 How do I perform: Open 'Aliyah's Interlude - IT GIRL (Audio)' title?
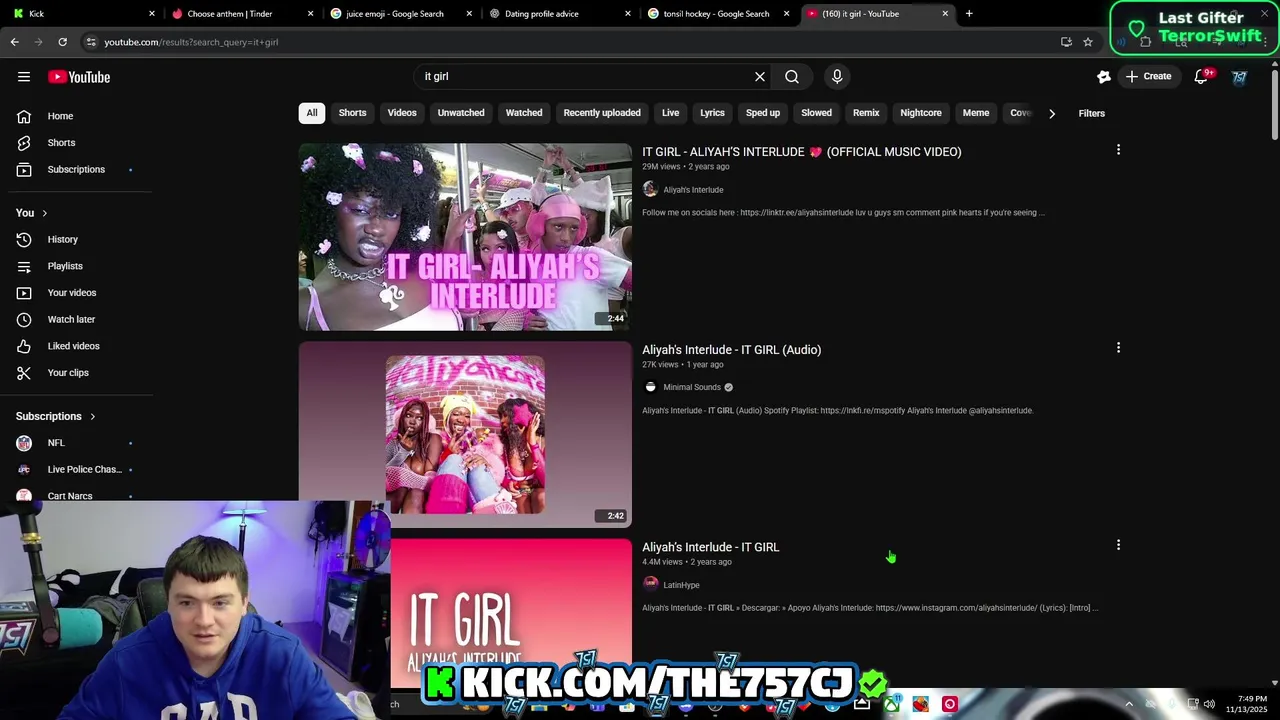pos(731,350)
